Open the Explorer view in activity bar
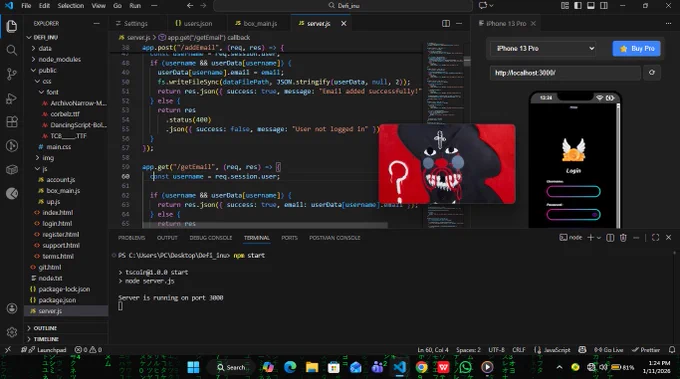The image size is (680, 379). coord(12,26)
